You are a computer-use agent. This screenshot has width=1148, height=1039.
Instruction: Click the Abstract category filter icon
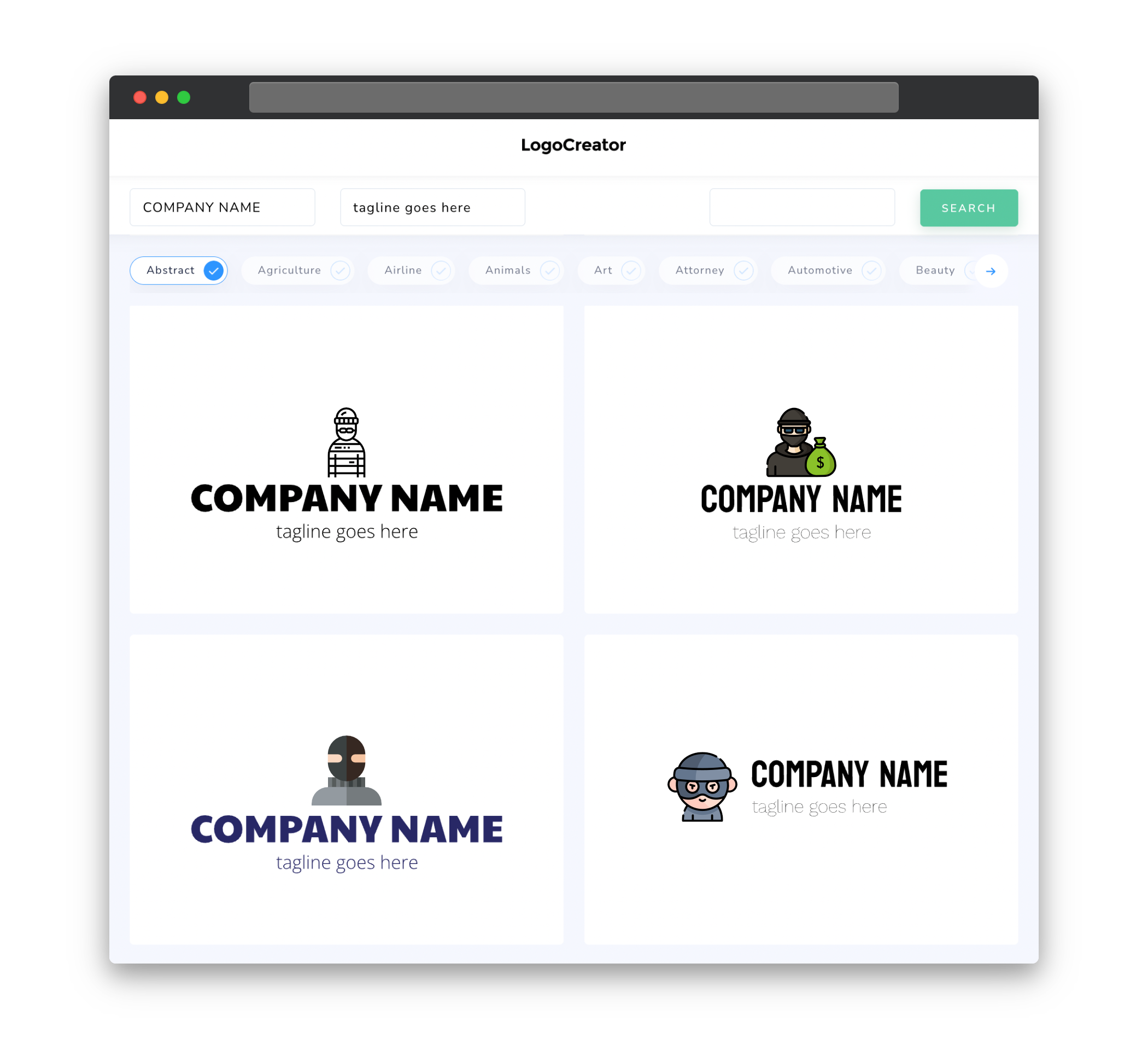point(214,270)
